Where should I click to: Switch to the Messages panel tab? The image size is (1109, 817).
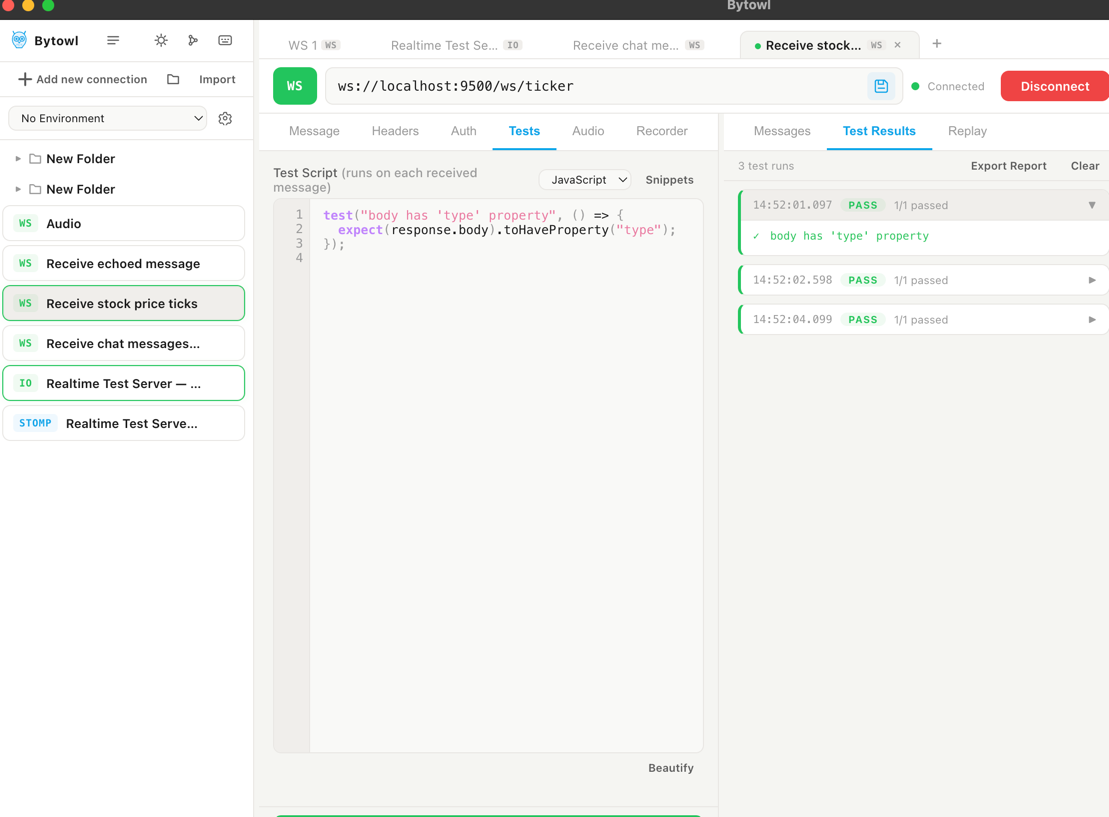coord(782,131)
